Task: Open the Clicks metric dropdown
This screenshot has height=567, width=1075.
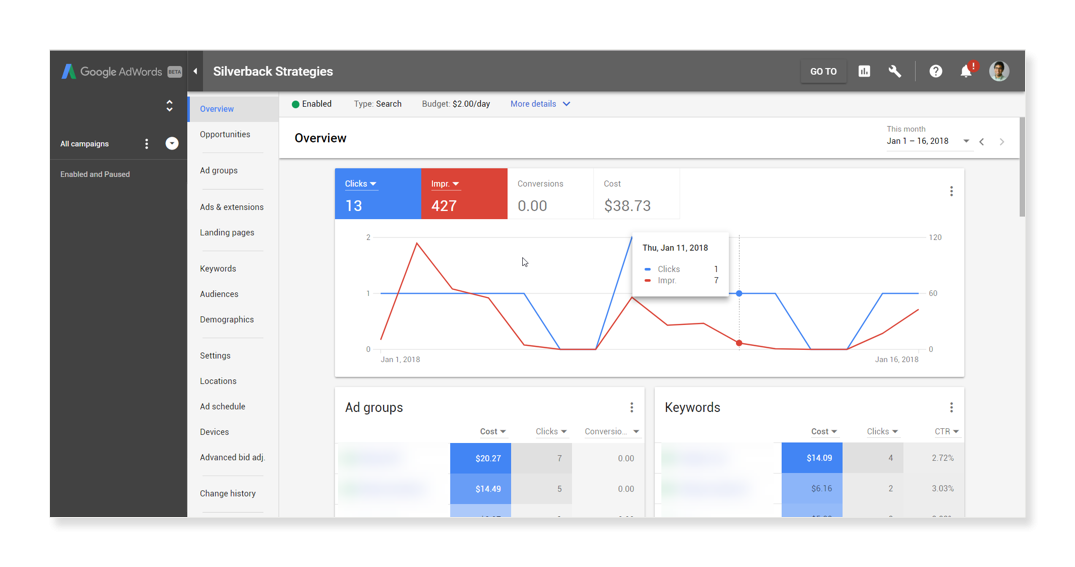Action: pyautogui.click(x=361, y=184)
